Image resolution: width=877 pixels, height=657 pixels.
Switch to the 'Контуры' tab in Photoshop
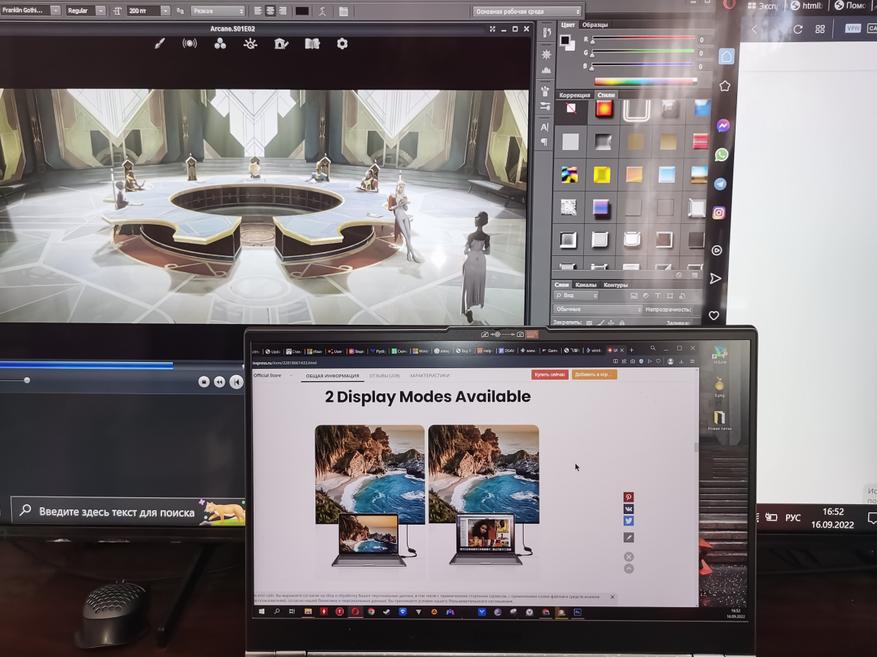(x=616, y=285)
